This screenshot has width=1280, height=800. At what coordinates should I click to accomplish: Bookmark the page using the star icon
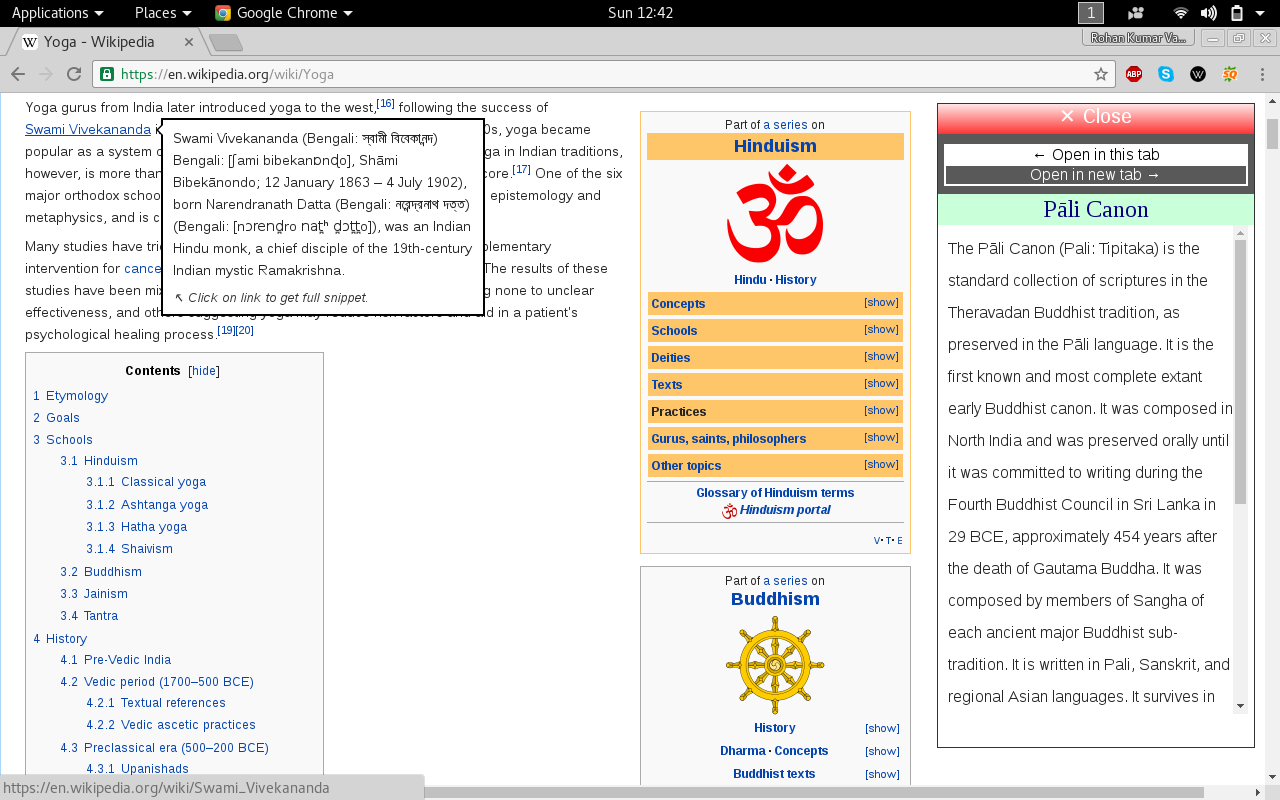(x=1100, y=73)
